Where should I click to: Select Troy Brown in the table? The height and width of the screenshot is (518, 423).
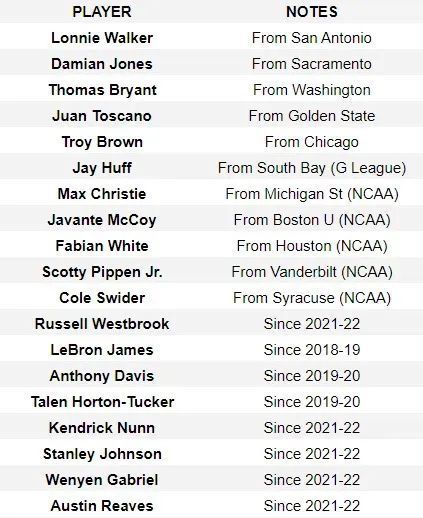tap(102, 142)
